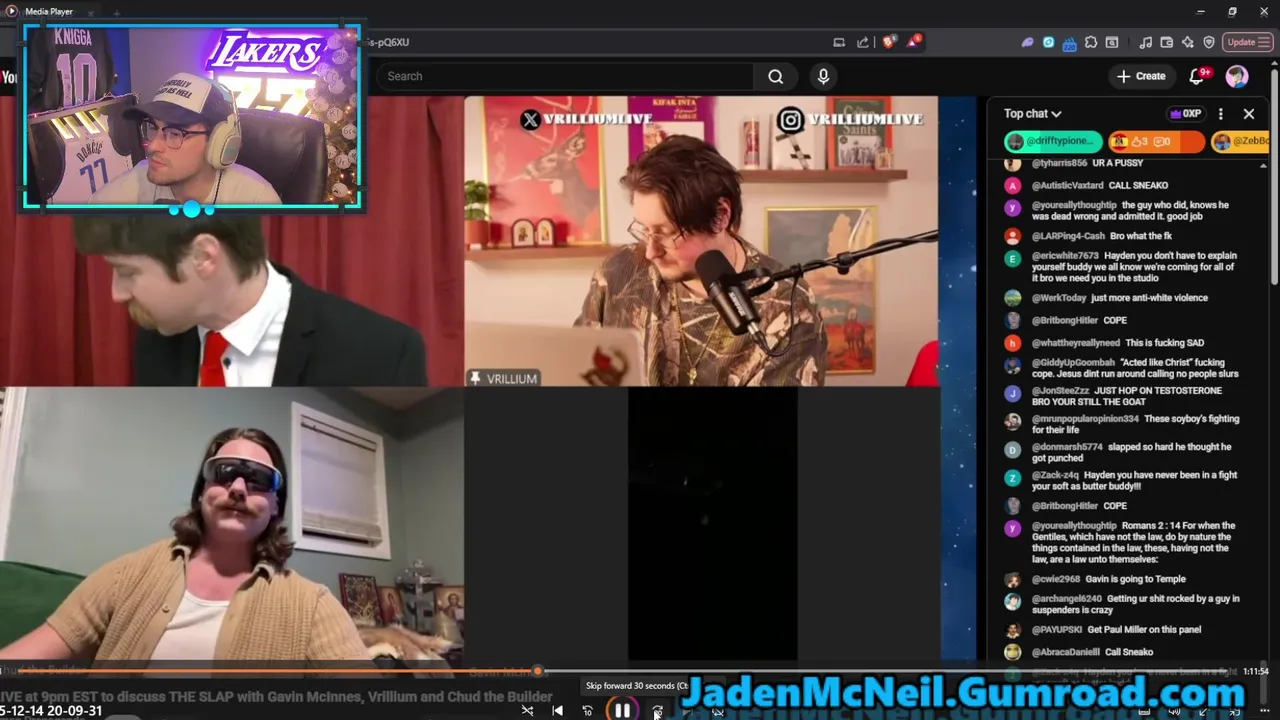Open the extensions puzzle-piece menu

(x=1091, y=42)
